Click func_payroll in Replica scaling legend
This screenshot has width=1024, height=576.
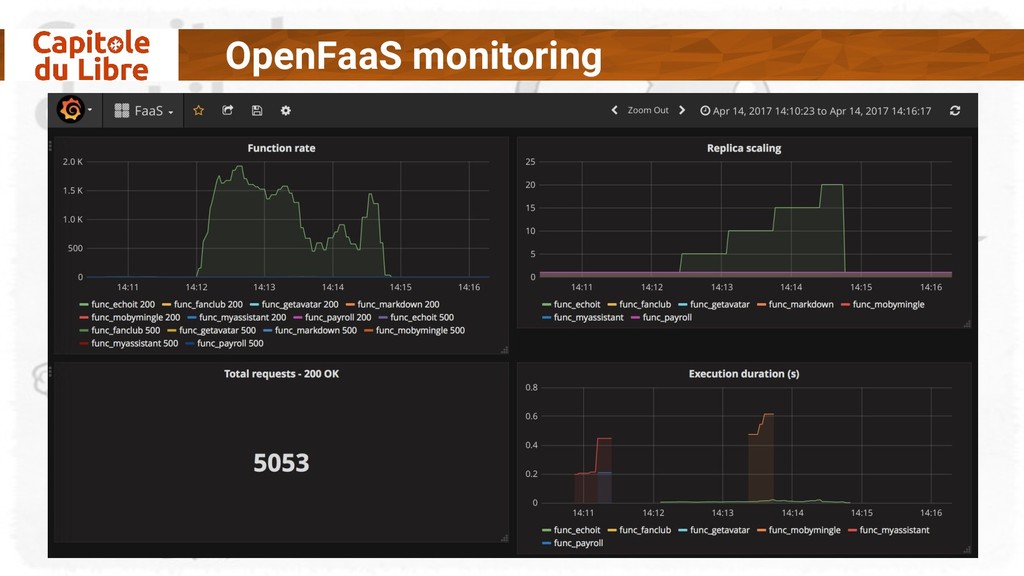pos(667,317)
